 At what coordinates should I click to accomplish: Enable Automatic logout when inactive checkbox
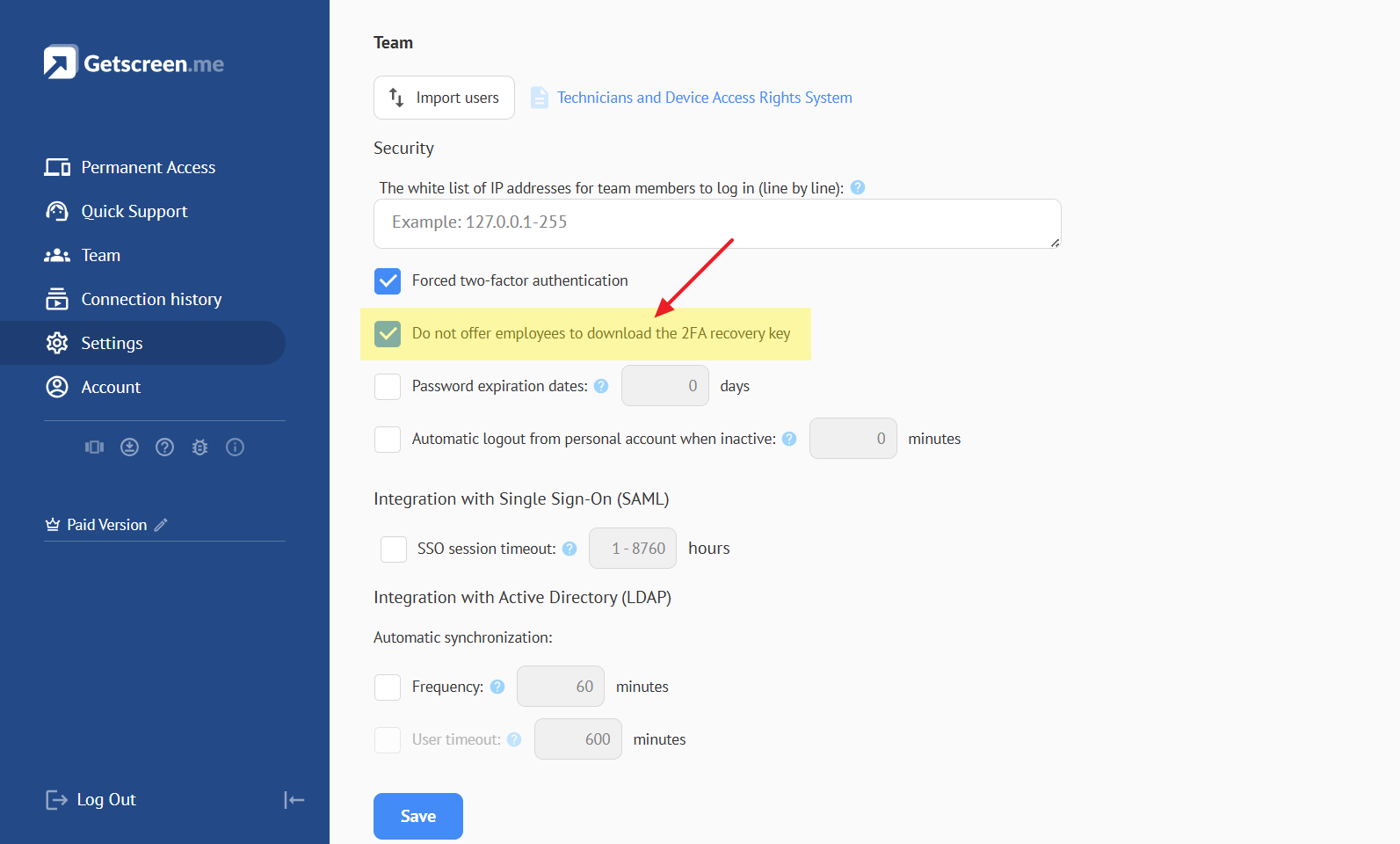coord(388,440)
